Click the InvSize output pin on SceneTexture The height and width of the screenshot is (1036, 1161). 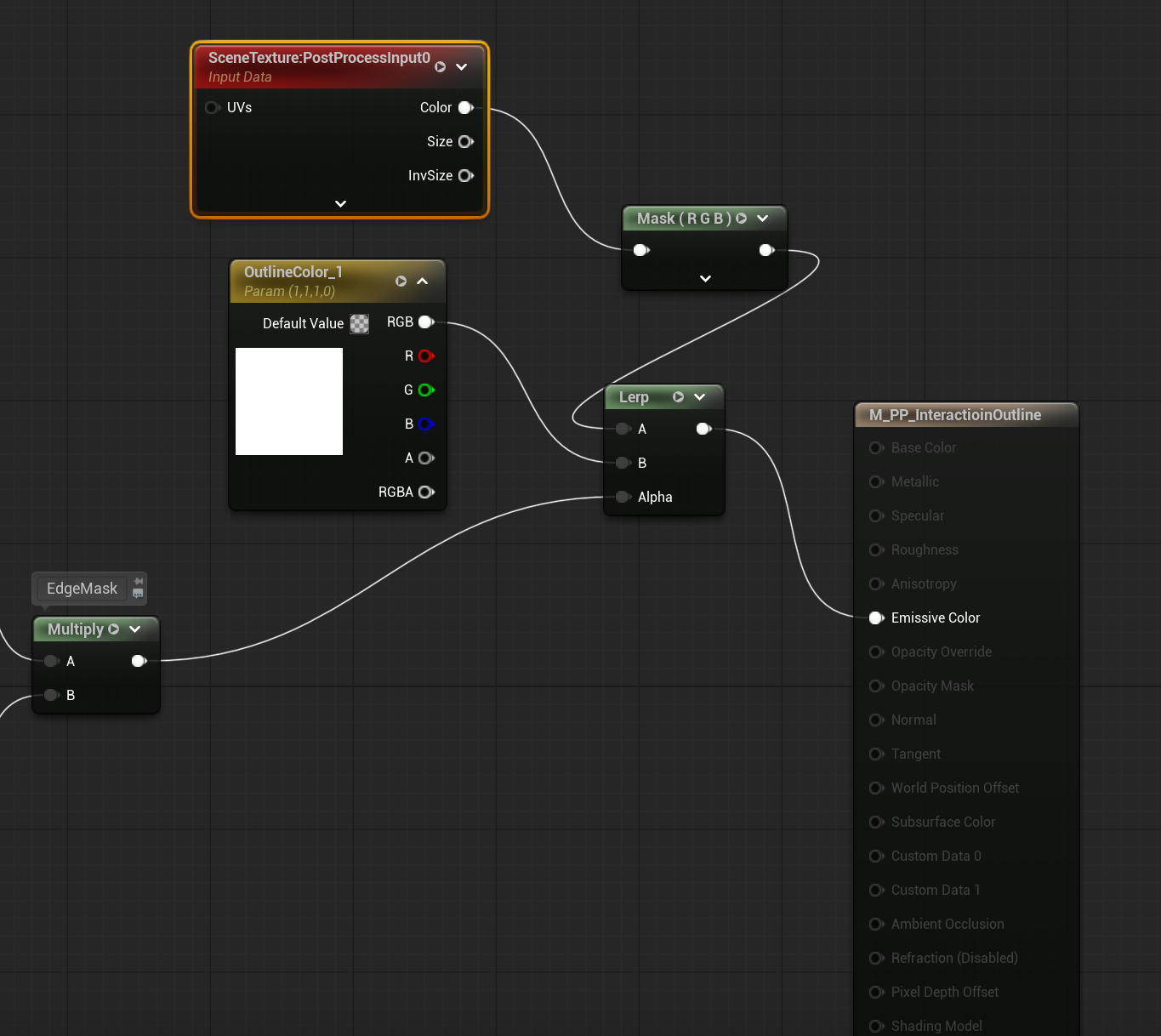(x=466, y=175)
